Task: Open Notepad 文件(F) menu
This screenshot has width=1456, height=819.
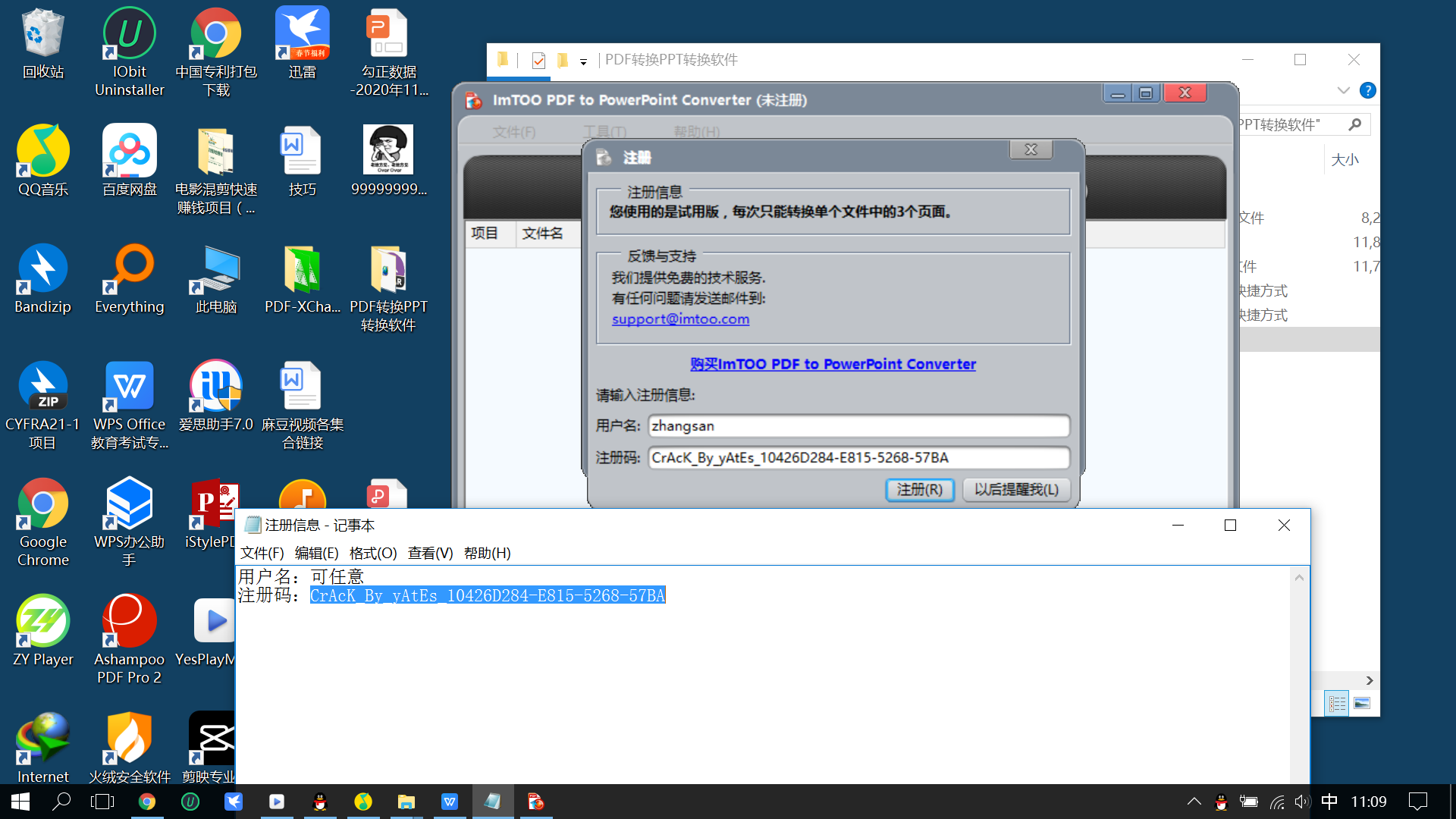Action: tap(262, 553)
